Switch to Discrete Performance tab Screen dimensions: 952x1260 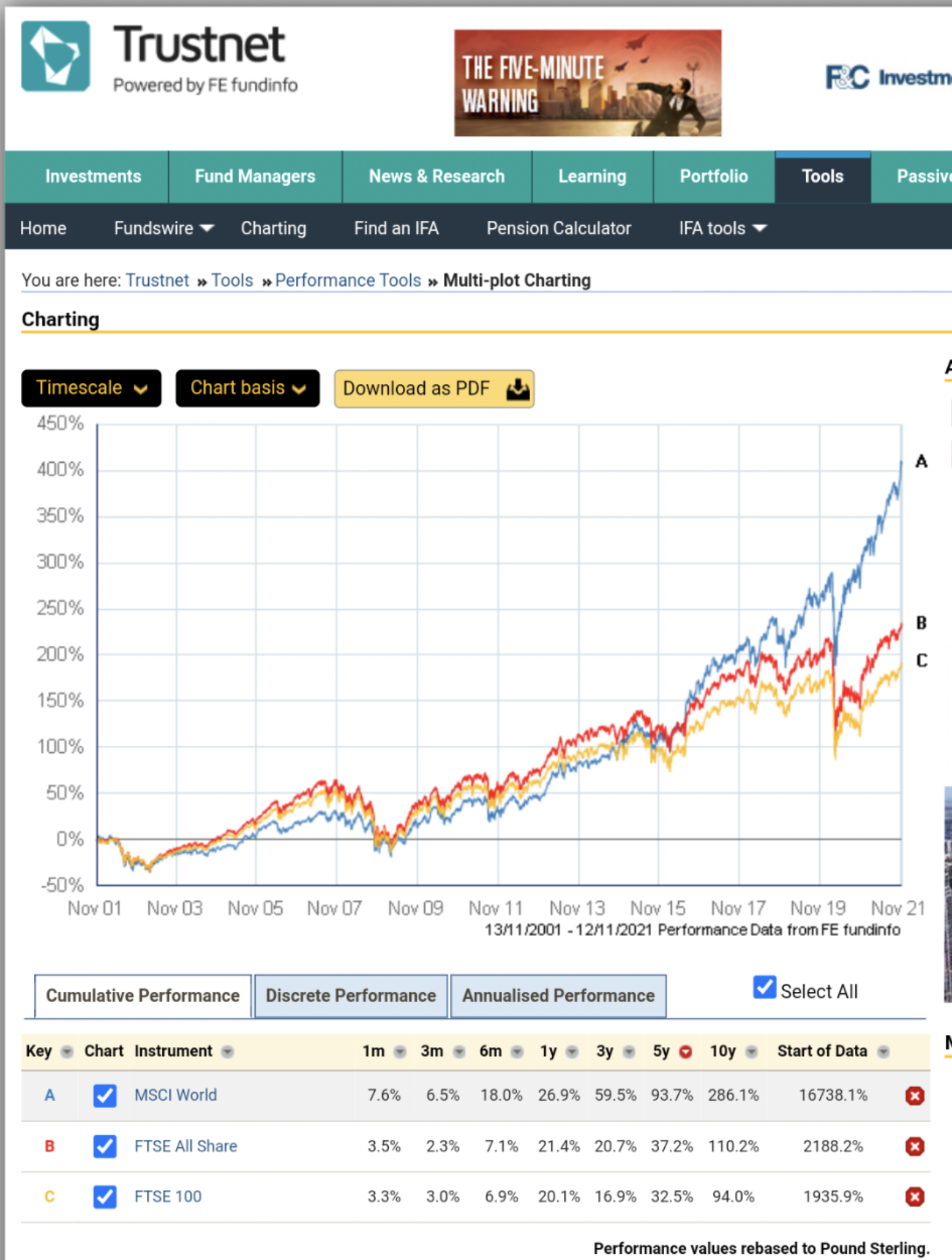coord(351,995)
